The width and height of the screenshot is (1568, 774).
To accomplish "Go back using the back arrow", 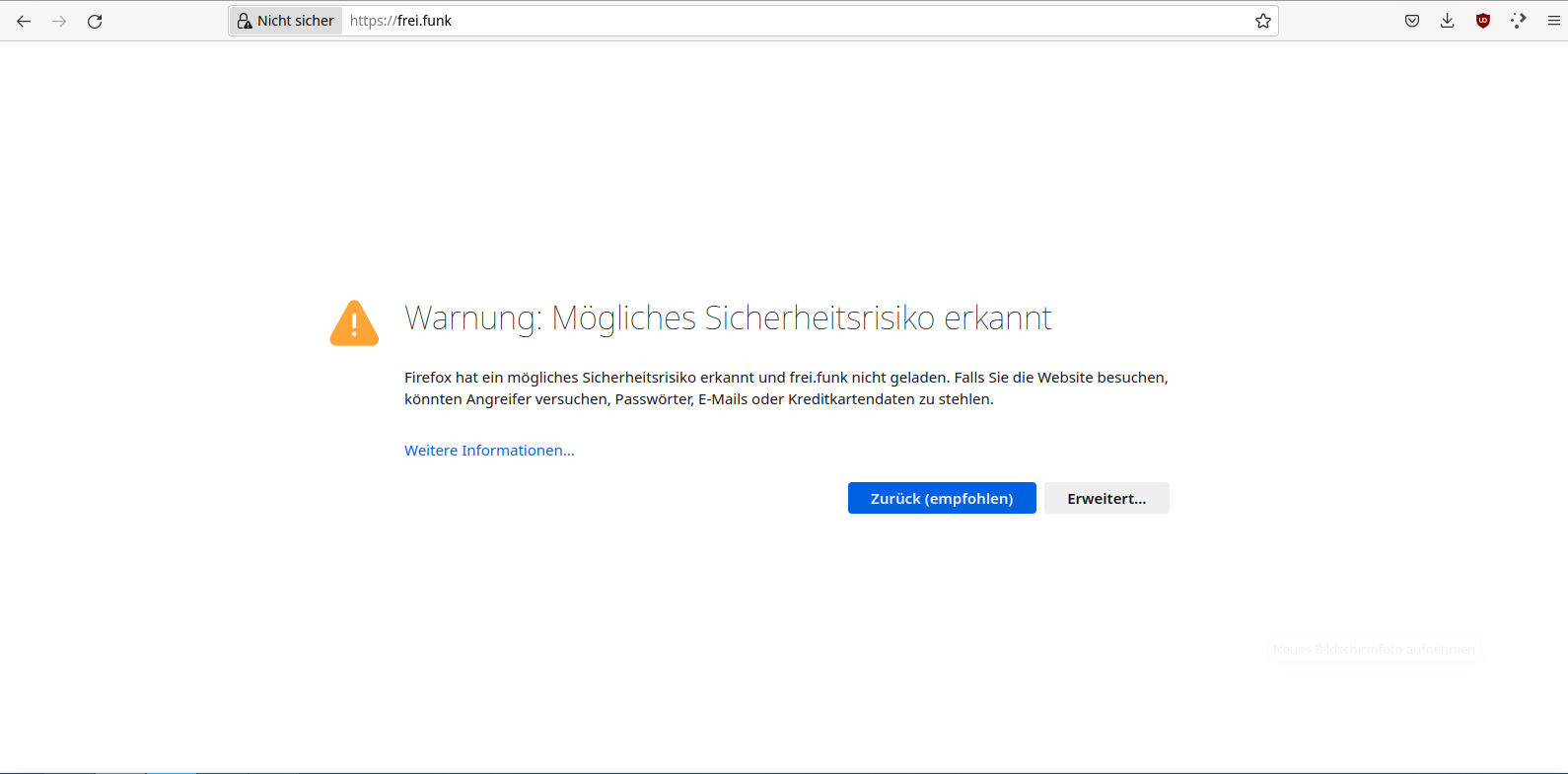I will 24,21.
